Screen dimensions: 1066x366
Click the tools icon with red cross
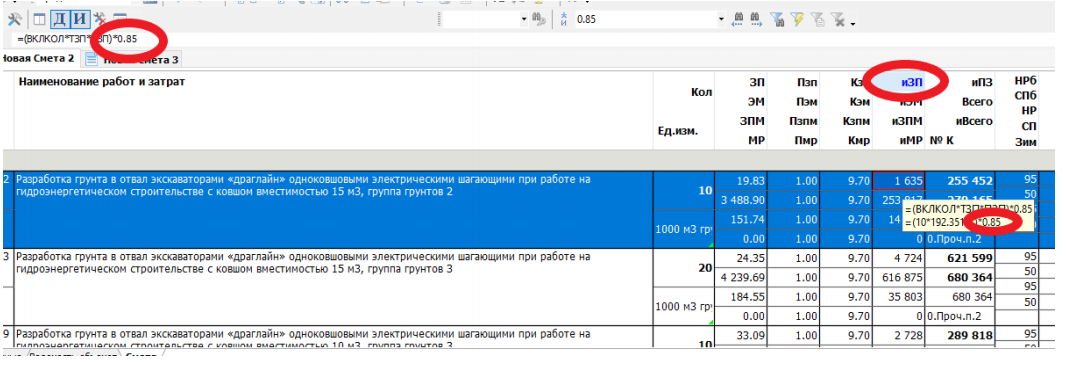pos(99,19)
